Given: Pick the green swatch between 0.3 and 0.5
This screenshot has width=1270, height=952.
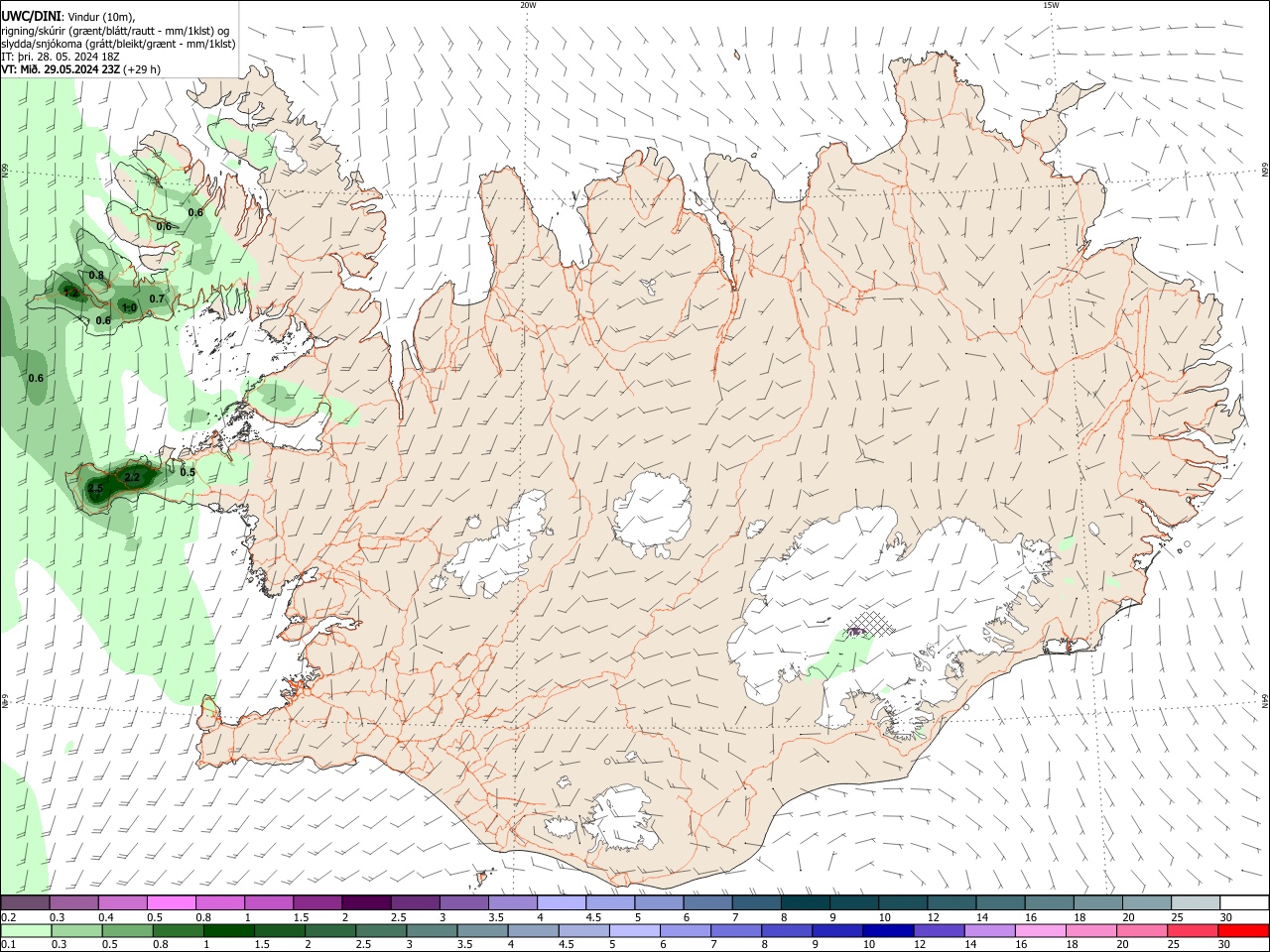Looking at the screenshot, I should tap(76, 931).
